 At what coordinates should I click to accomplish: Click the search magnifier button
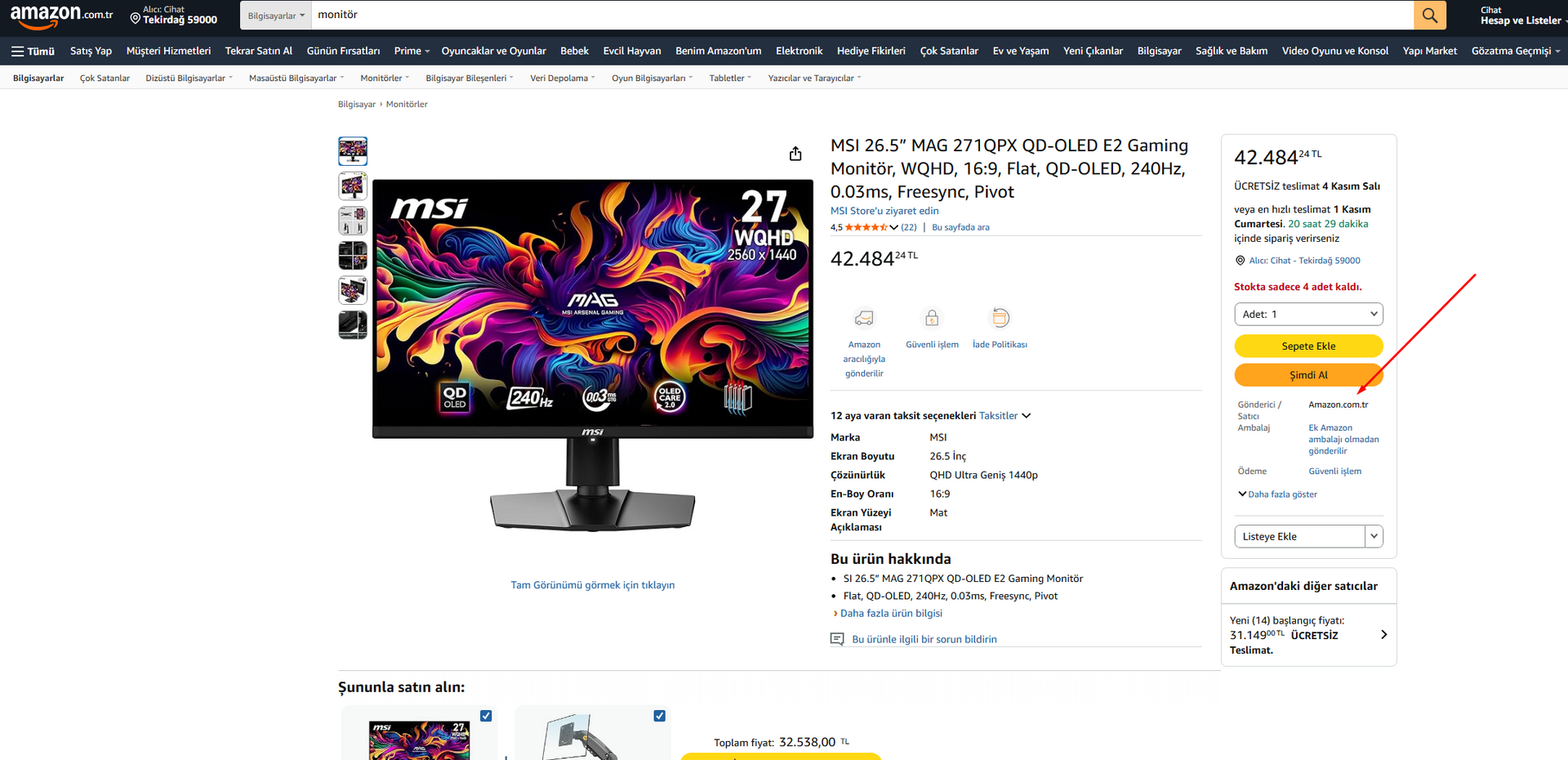1430,15
